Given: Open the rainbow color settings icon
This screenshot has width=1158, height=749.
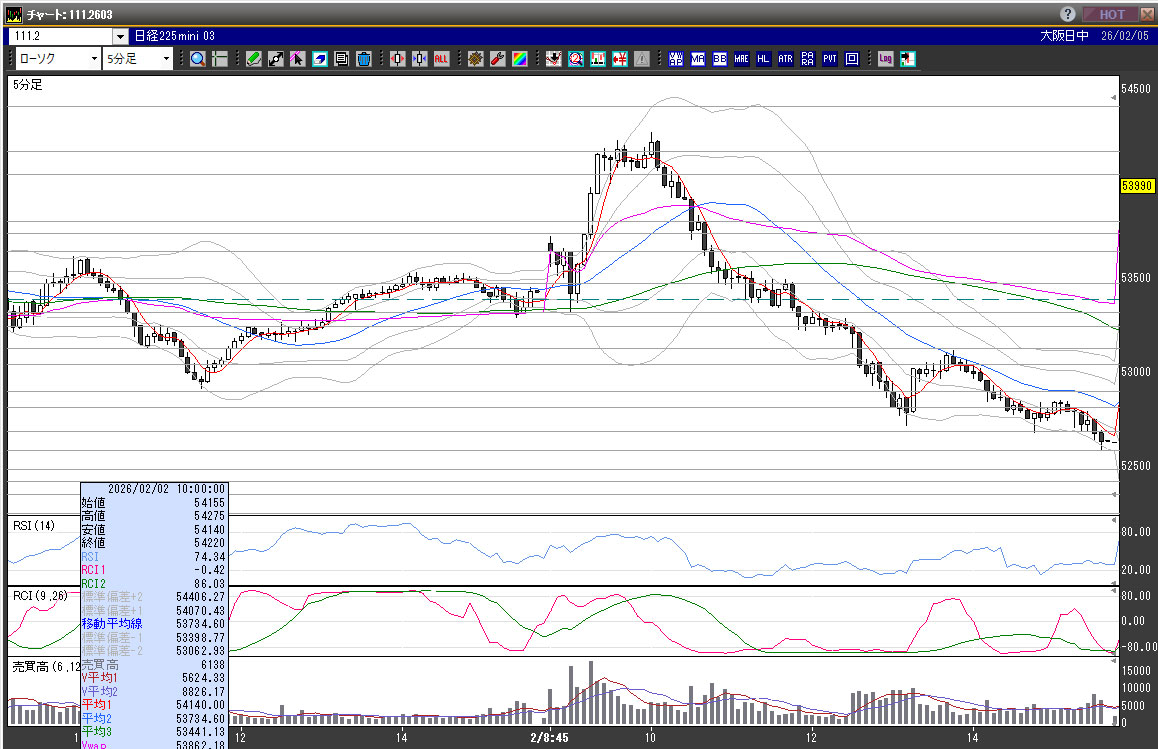Looking at the screenshot, I should point(519,59).
